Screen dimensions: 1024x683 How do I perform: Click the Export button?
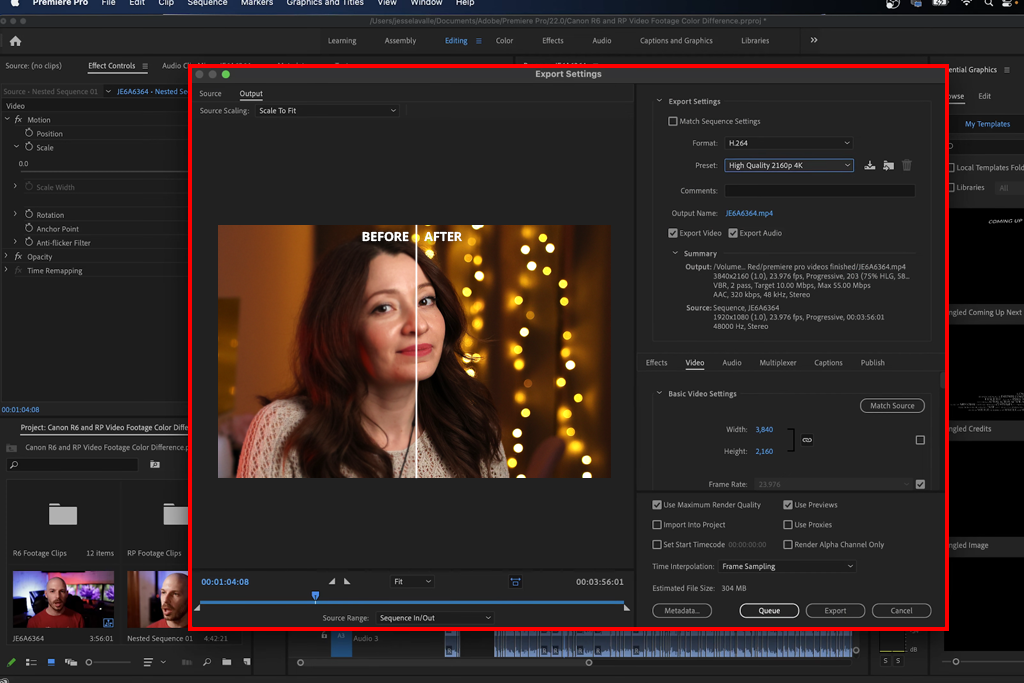point(835,611)
